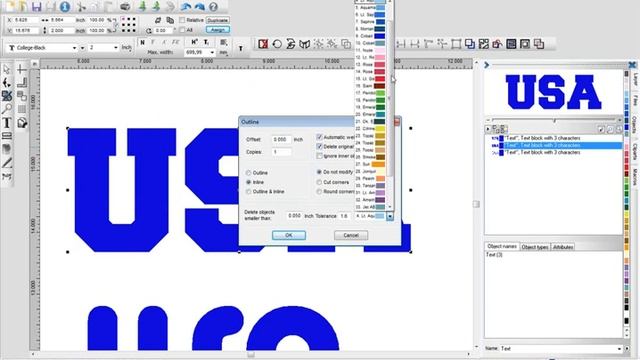Click the bold N text style icon
Image resolution: width=640 pixels, height=360 pixels.
coord(142,42)
